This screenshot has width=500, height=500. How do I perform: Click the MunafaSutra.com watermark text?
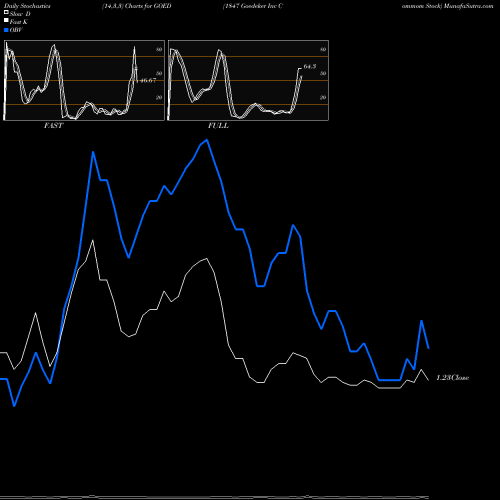468,6
